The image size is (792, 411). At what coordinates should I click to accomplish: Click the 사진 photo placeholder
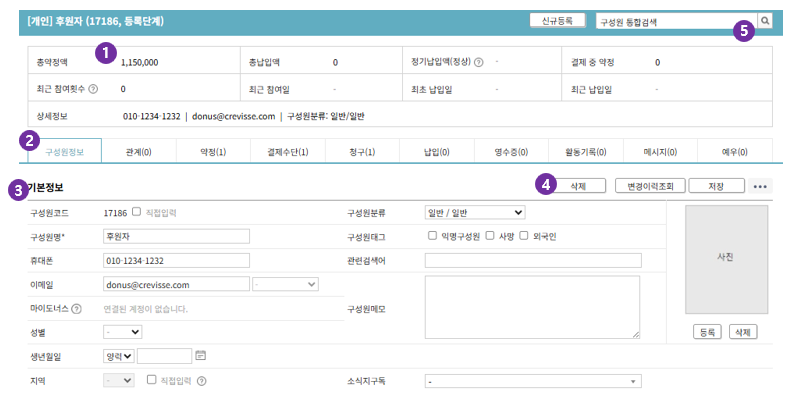726,260
